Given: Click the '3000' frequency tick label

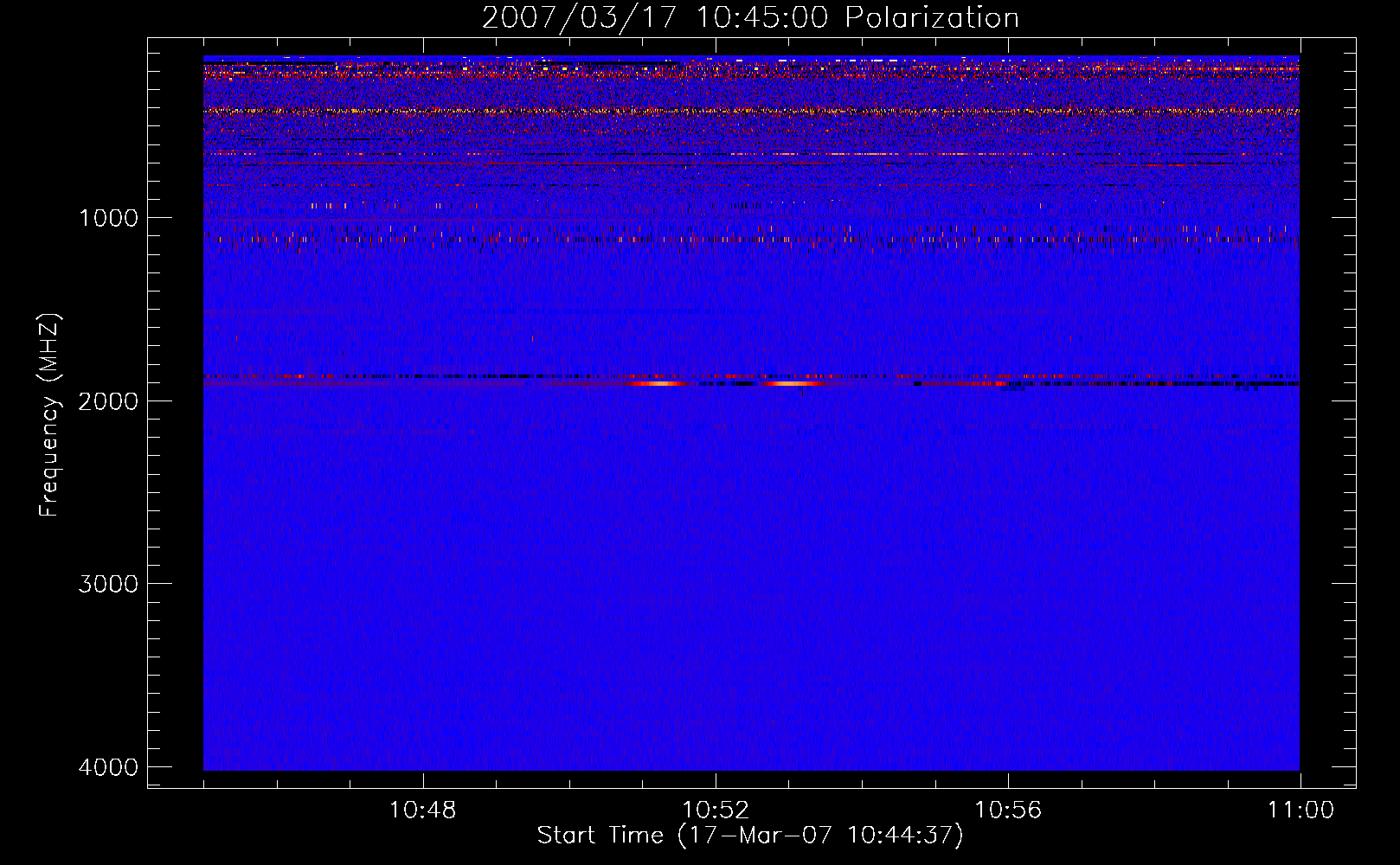Looking at the screenshot, I should pos(108,584).
